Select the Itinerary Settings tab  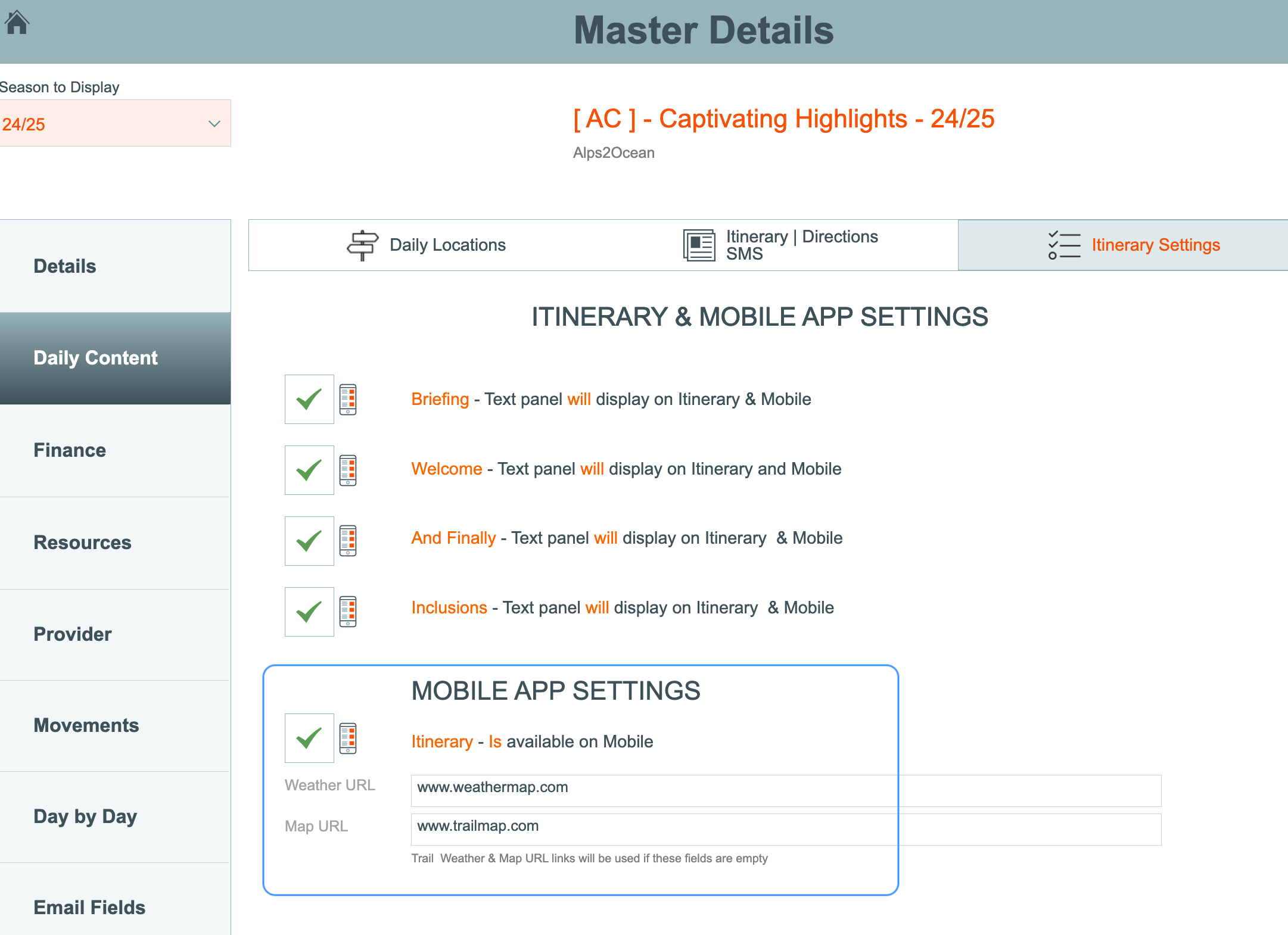pyautogui.click(x=1123, y=245)
